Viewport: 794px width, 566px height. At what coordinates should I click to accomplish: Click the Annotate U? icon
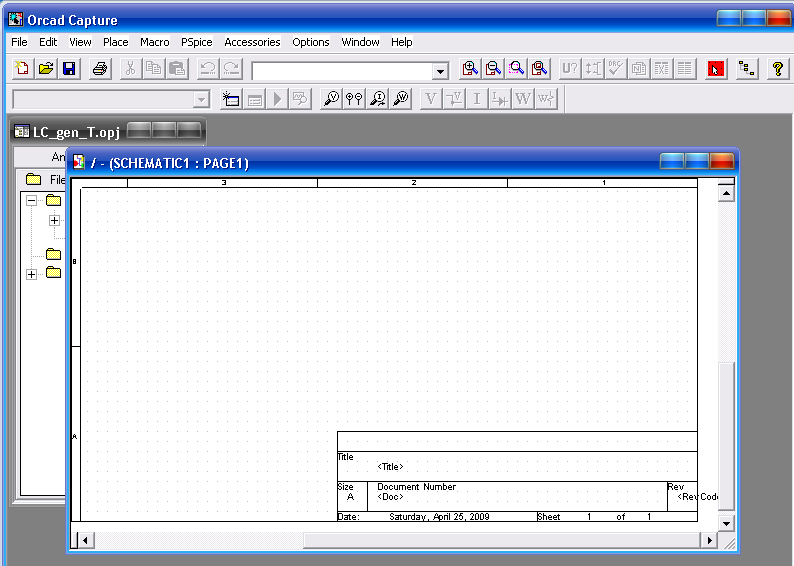click(570, 68)
